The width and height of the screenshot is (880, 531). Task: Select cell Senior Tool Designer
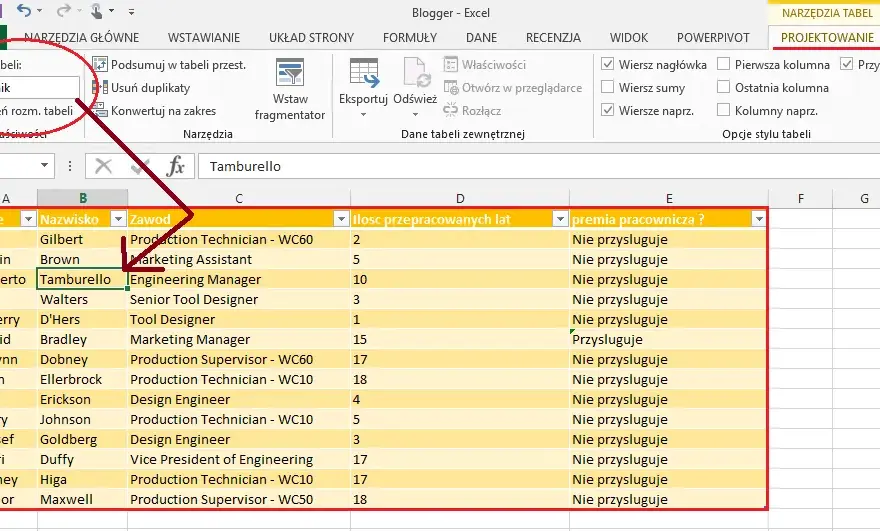(239, 299)
